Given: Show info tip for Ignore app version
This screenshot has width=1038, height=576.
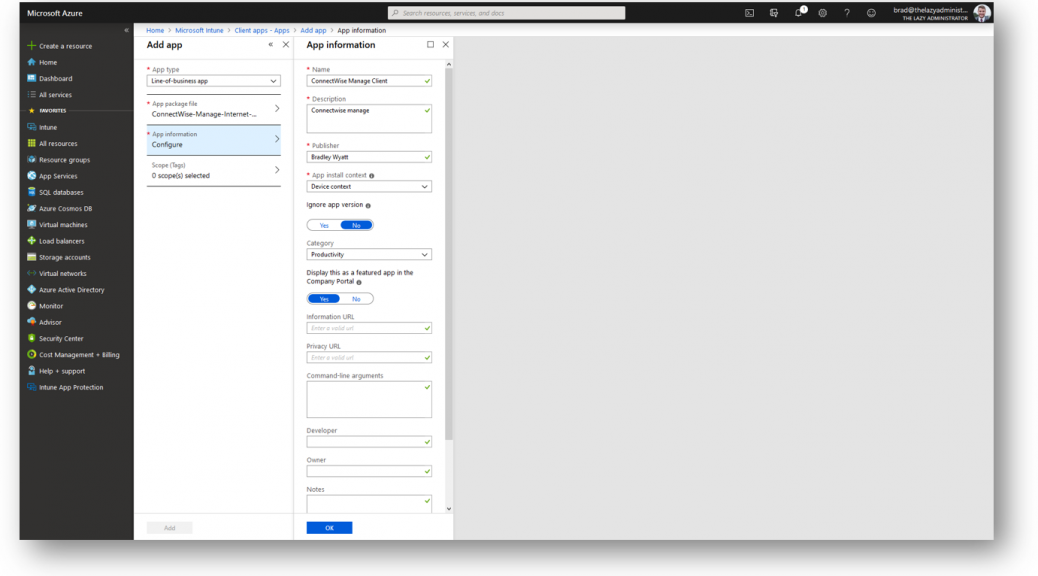Looking at the screenshot, I should pyautogui.click(x=368, y=205).
